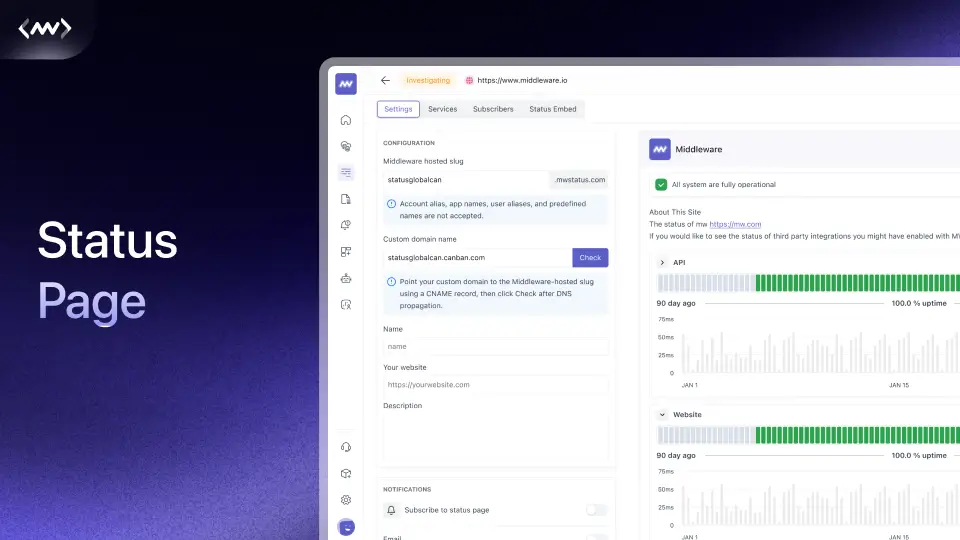Click the info icon beside account alias note
Image resolution: width=960 pixels, height=540 pixels.
coord(391,204)
